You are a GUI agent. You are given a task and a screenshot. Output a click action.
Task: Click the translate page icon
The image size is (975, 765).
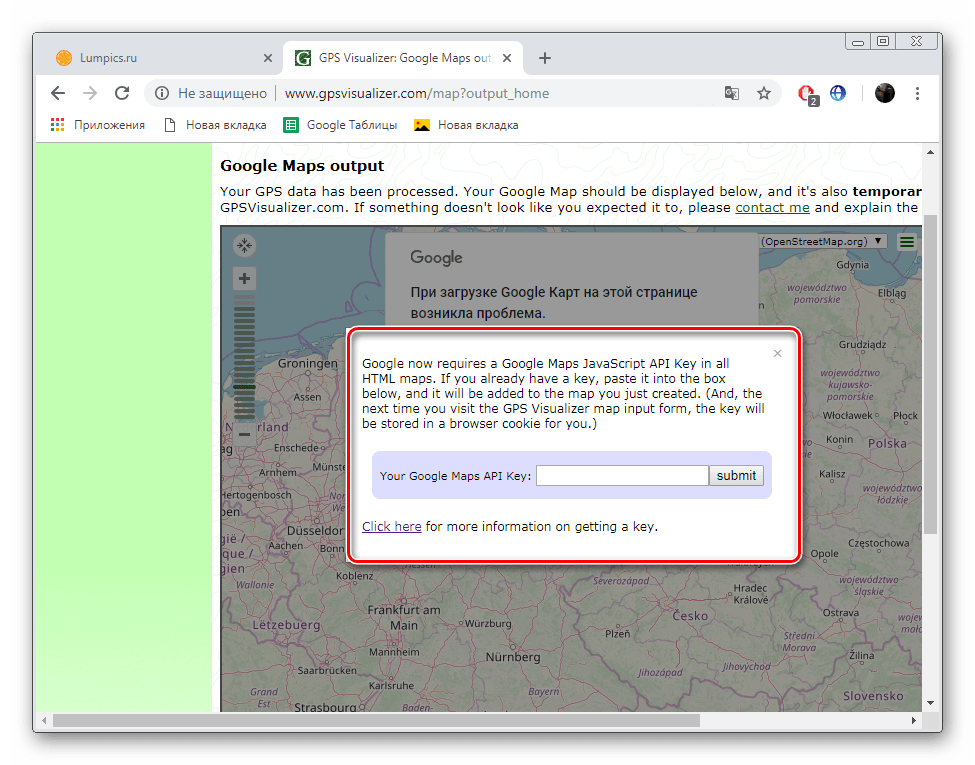732,93
